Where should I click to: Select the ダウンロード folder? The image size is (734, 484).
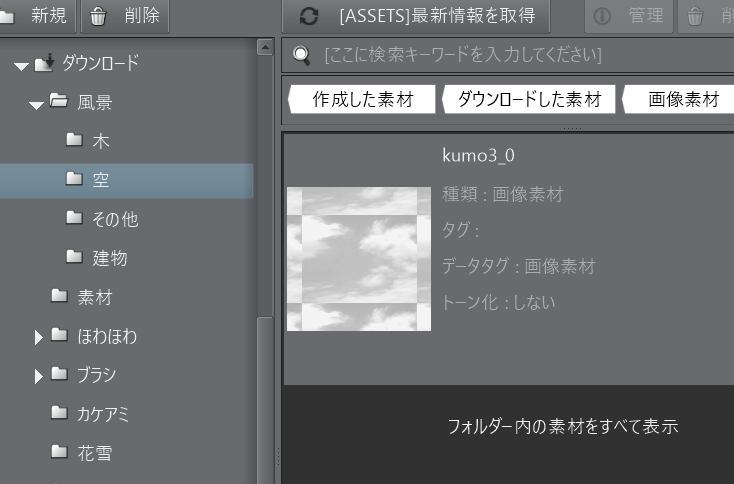click(100, 63)
